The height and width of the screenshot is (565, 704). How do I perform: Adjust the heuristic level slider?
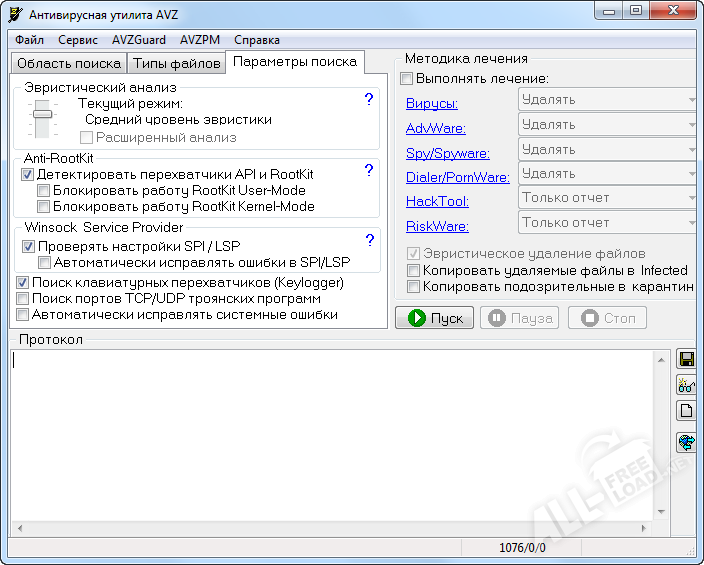[42, 115]
